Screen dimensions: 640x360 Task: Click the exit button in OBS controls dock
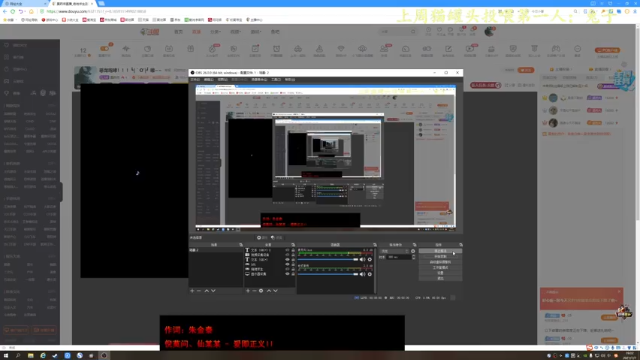[440, 278]
